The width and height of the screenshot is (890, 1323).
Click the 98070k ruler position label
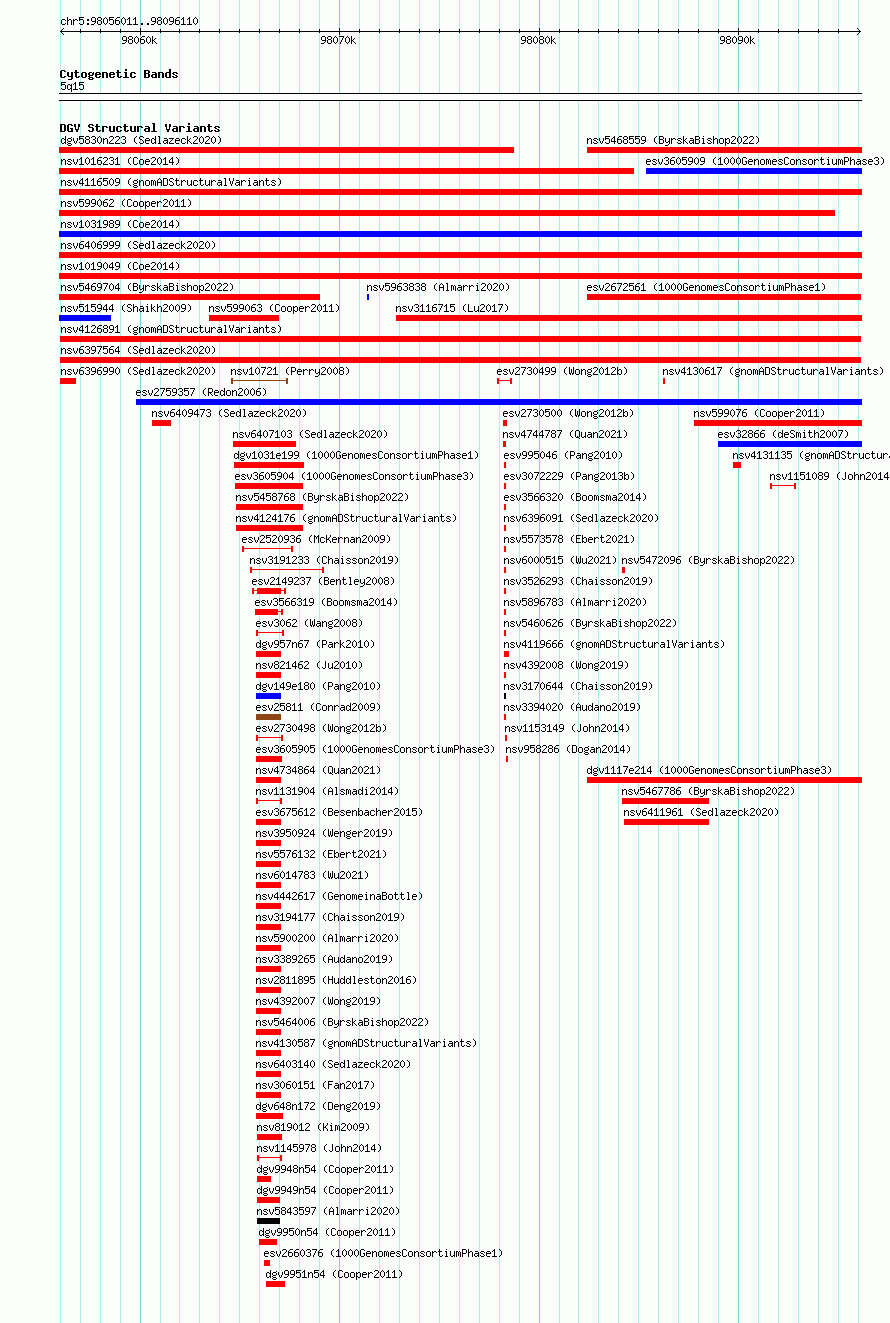[338, 41]
